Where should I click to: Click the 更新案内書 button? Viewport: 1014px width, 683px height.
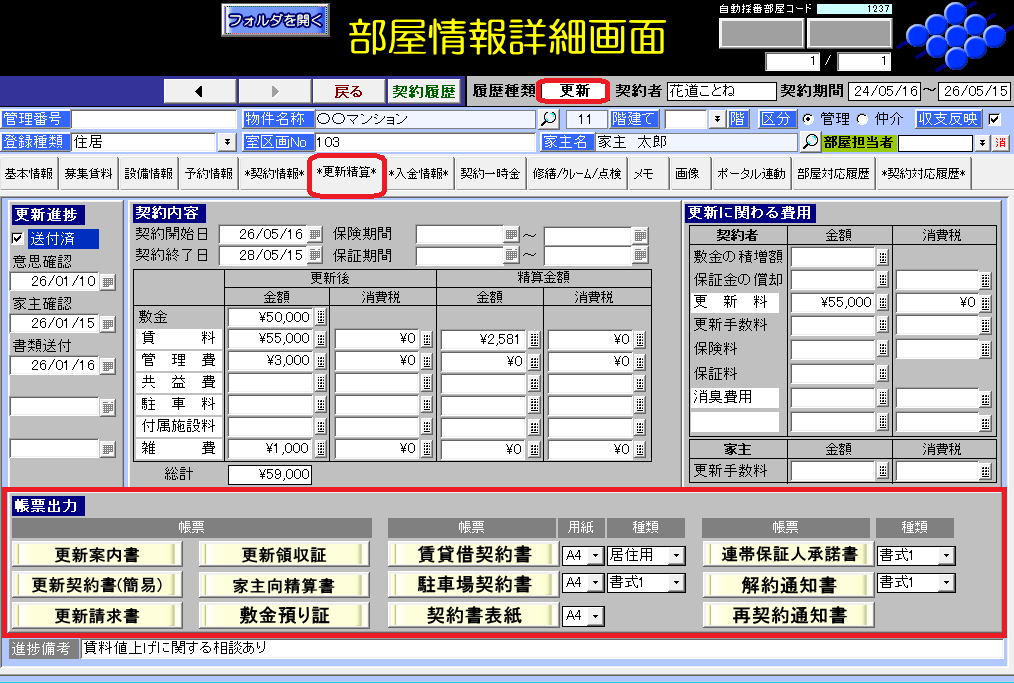[x=98, y=554]
